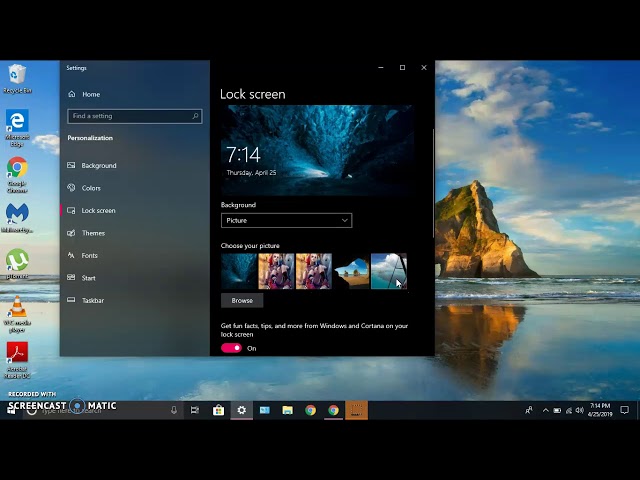Show hidden tray icons with the chevron
This screenshot has width=640, height=480.
coord(545,410)
